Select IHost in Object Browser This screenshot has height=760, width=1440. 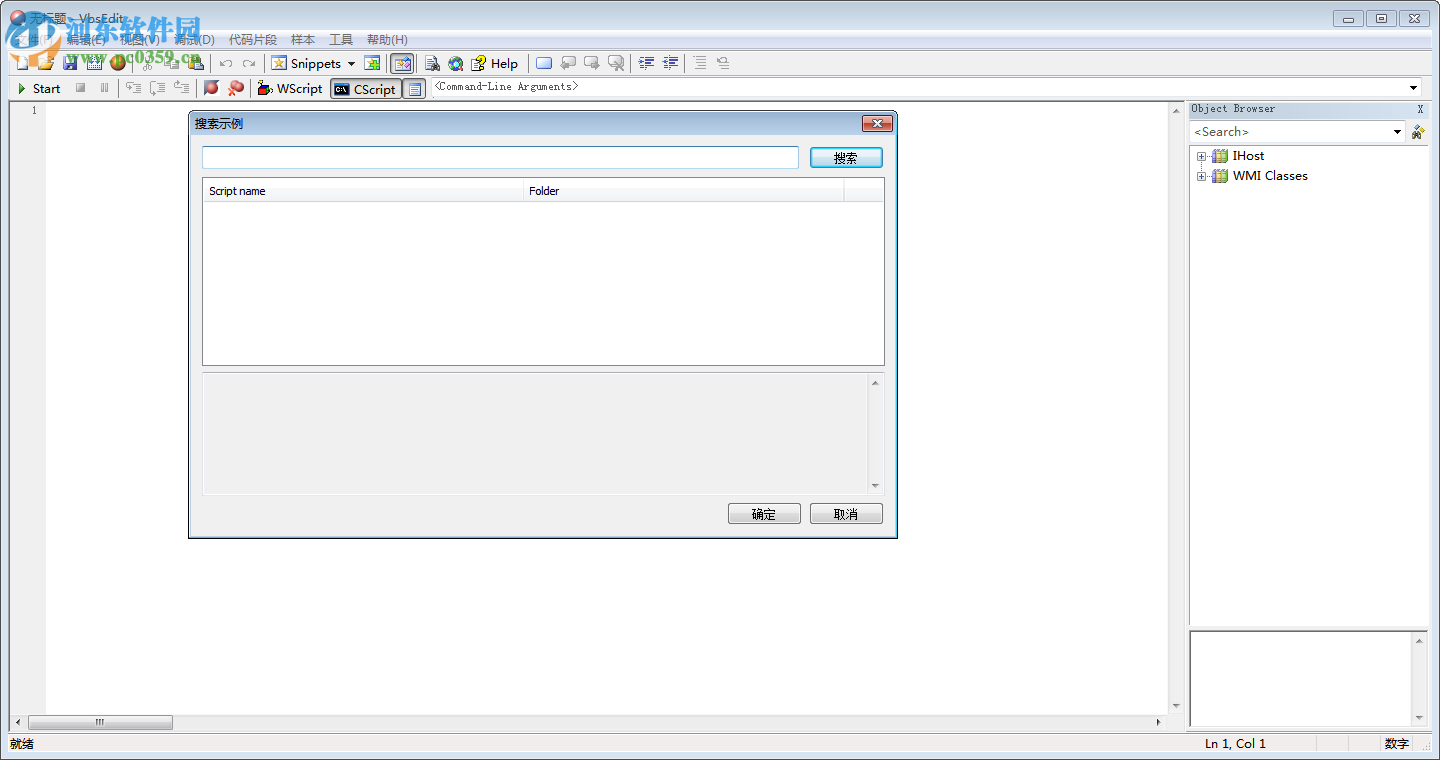[1248, 156]
